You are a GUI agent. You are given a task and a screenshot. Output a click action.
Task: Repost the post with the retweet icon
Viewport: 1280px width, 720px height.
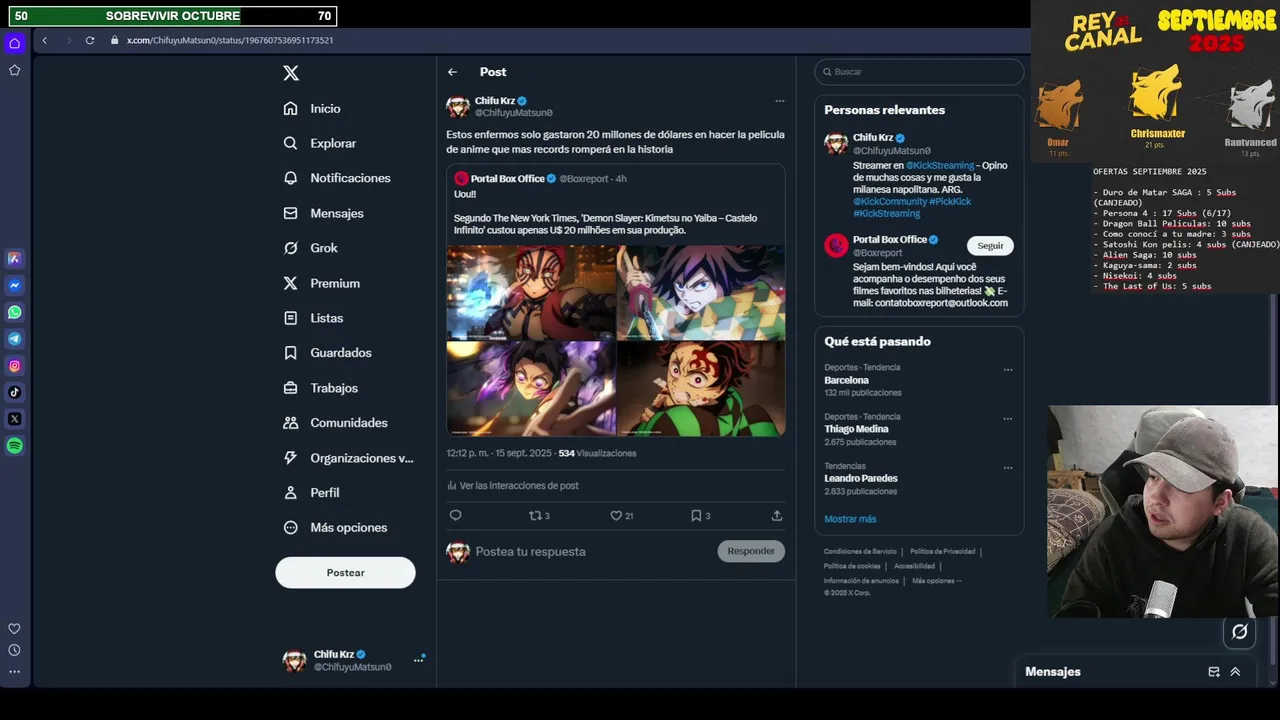tap(535, 516)
